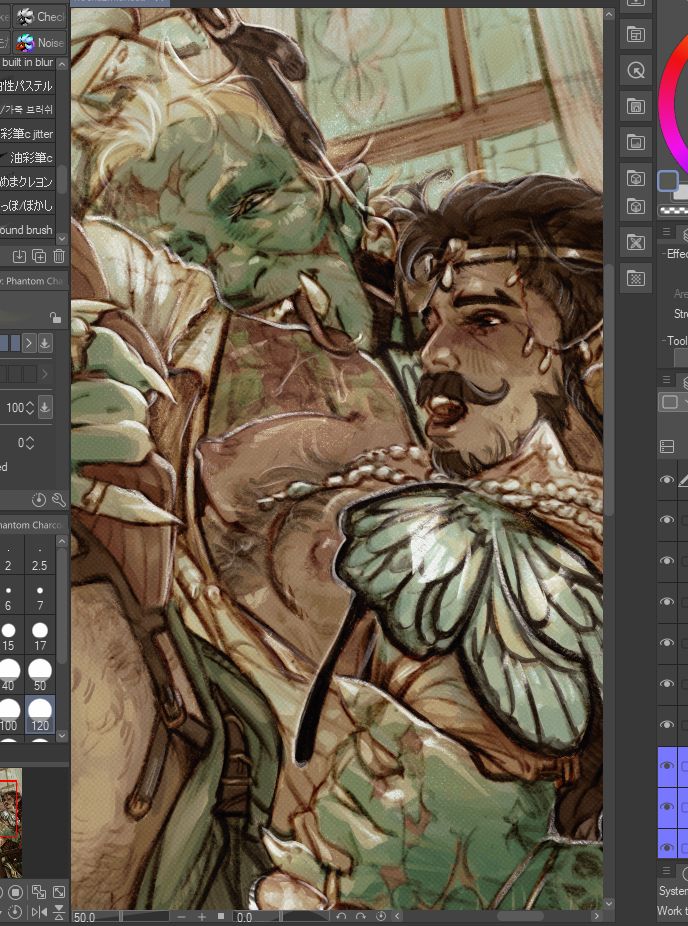Viewport: 688px width, 926px height.
Task: Select brush size 7
Action: 40,595
